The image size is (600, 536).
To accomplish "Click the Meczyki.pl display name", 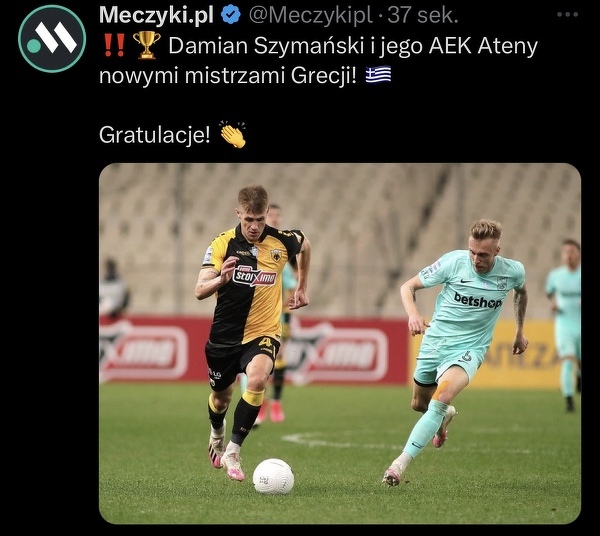I will click(156, 16).
